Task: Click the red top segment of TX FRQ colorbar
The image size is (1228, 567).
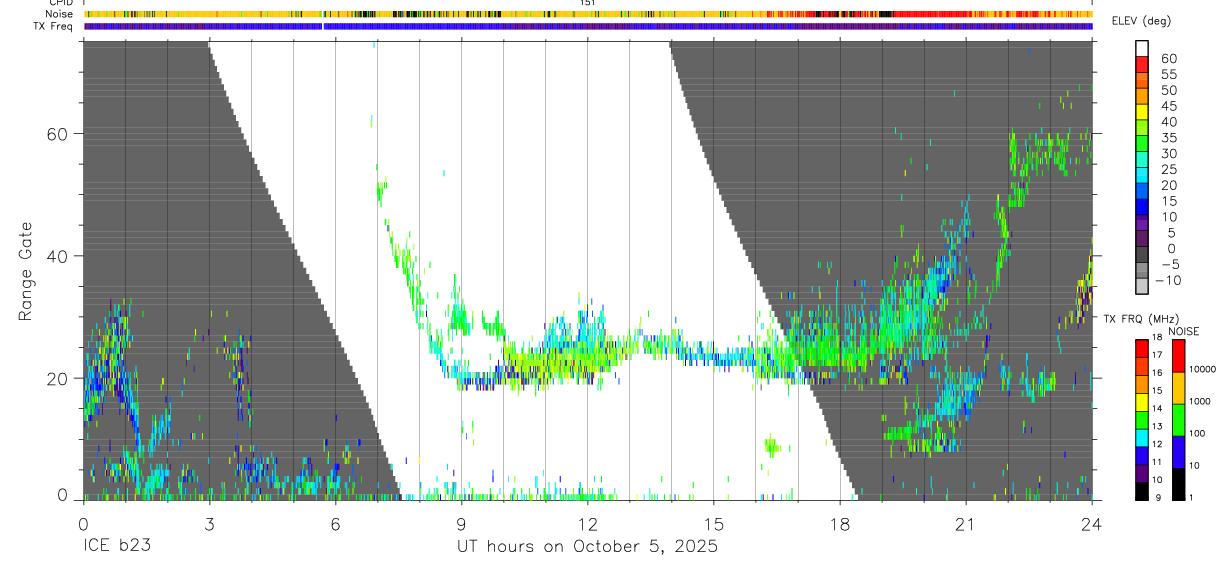Action: (1142, 348)
